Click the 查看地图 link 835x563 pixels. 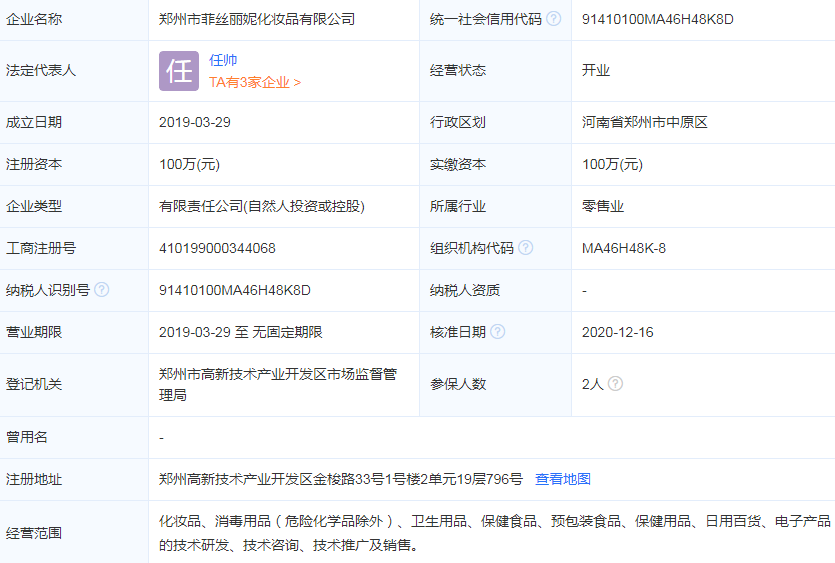pos(562,479)
